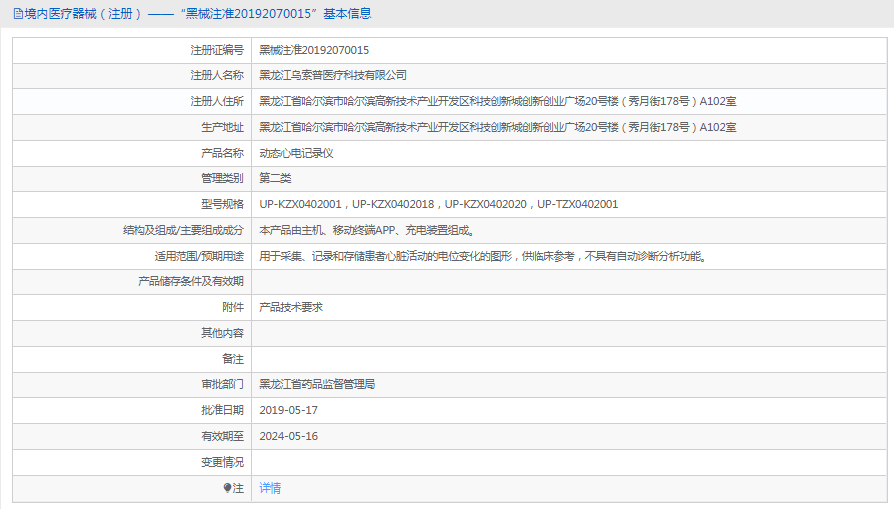Viewport: 894px width, 509px height.
Task: Click the 注册人住所 address value
Action: pos(498,101)
